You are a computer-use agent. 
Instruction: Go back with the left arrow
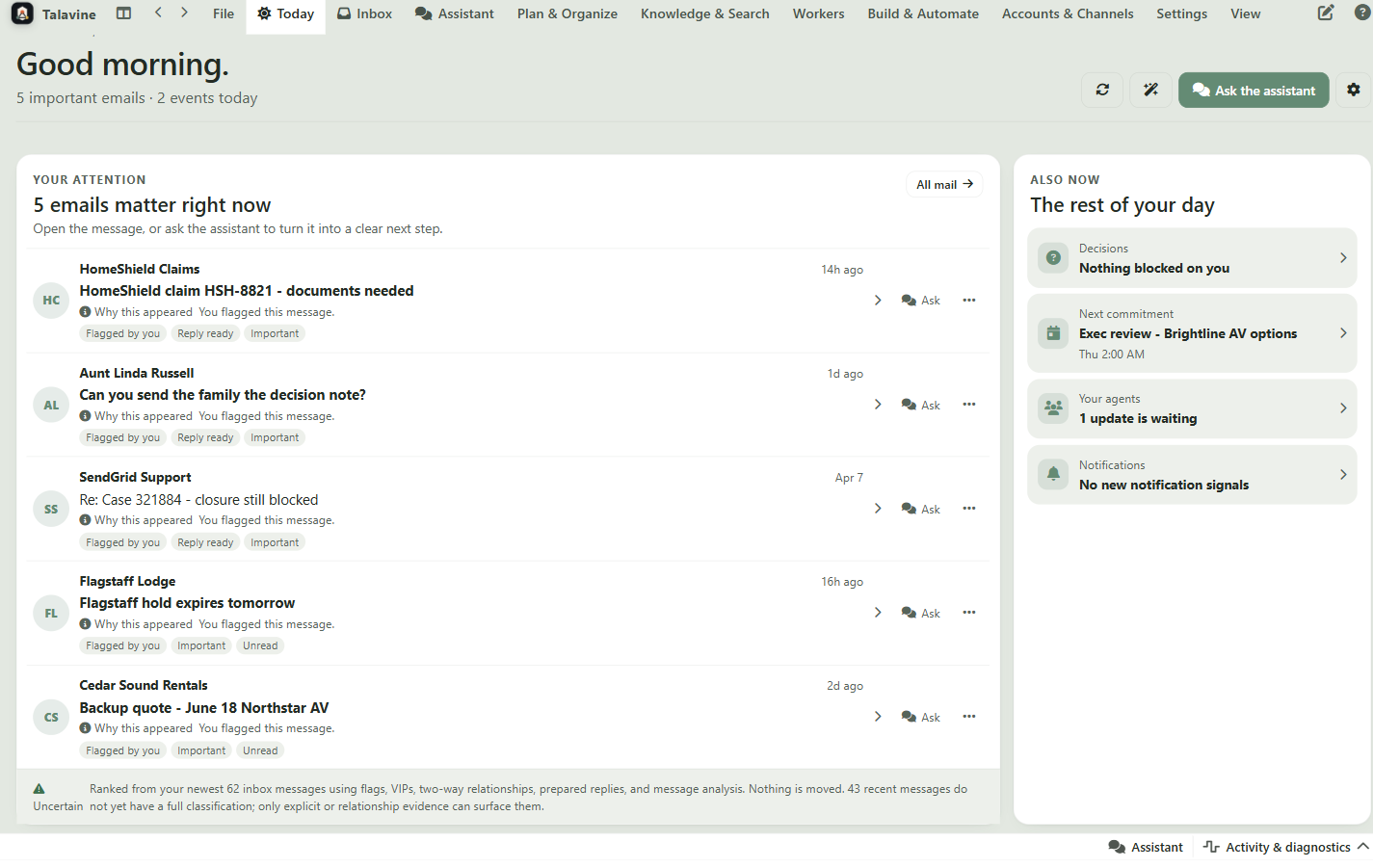[x=158, y=13]
